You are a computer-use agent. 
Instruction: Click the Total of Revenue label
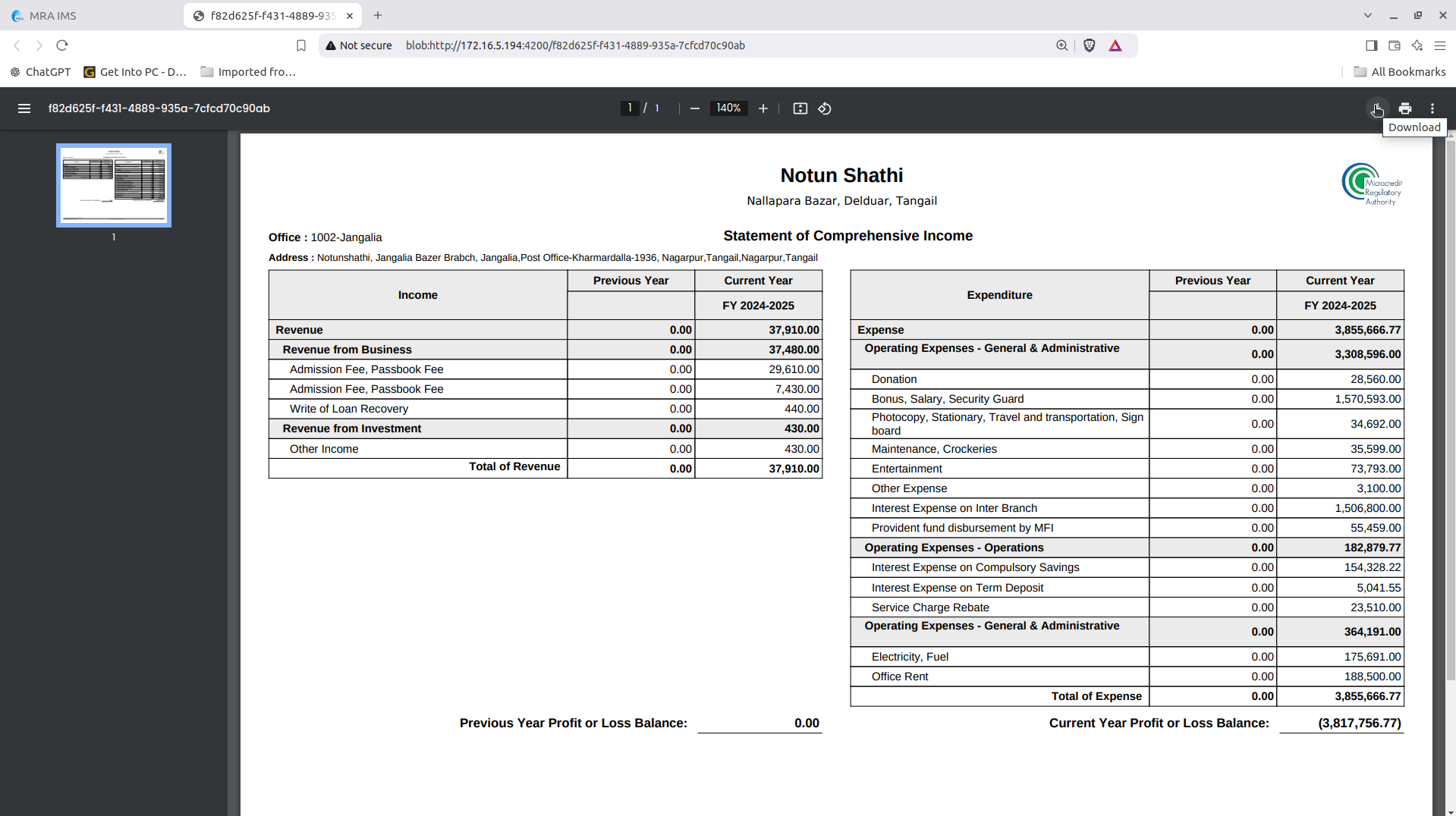click(x=514, y=466)
